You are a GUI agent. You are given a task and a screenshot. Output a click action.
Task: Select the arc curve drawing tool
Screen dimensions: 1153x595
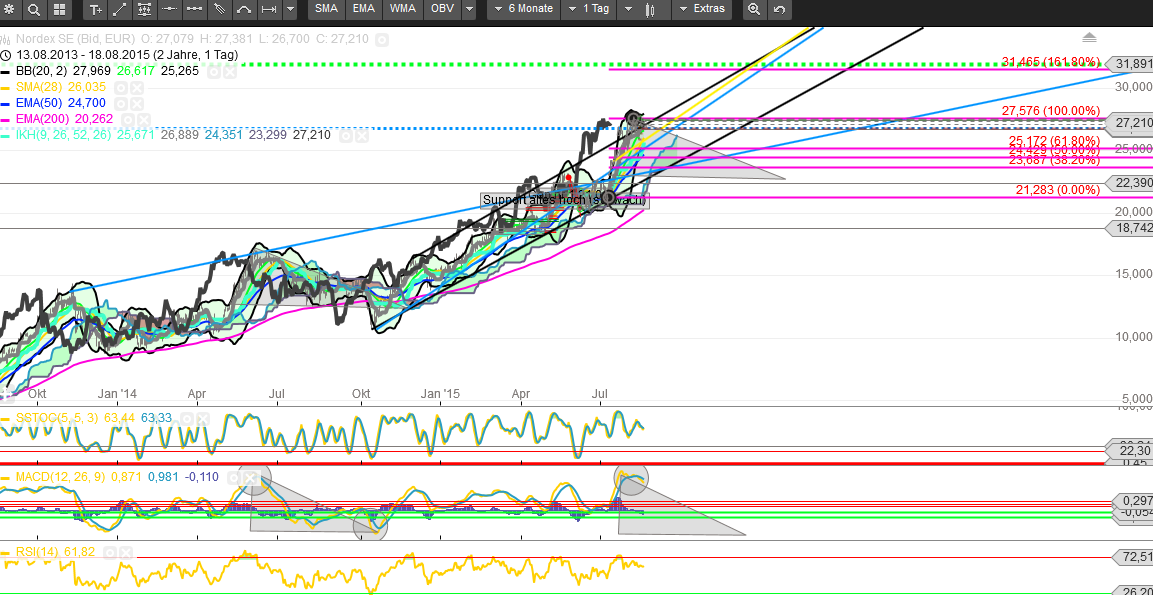[244, 10]
